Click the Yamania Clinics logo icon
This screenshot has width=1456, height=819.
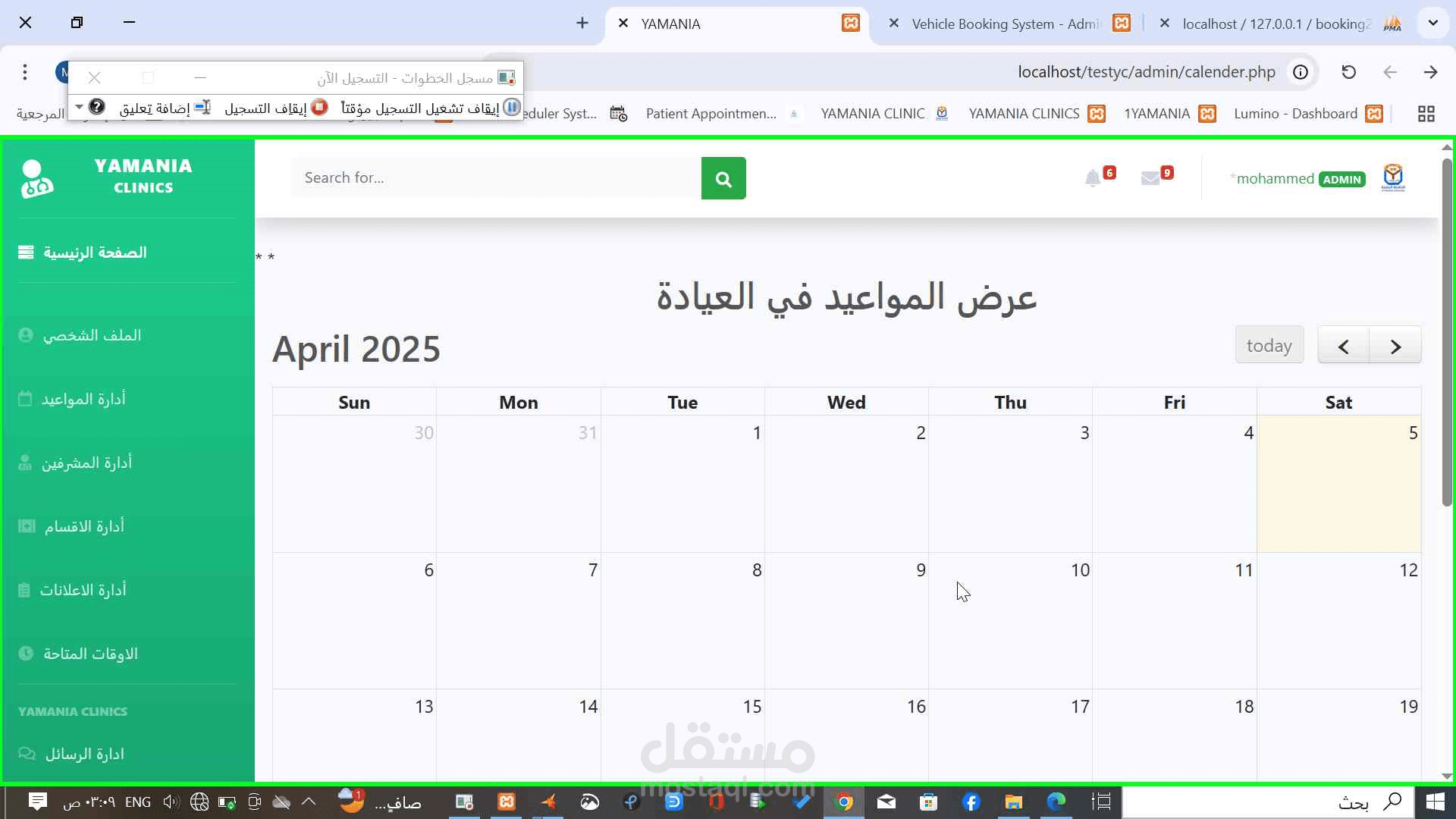(x=36, y=179)
